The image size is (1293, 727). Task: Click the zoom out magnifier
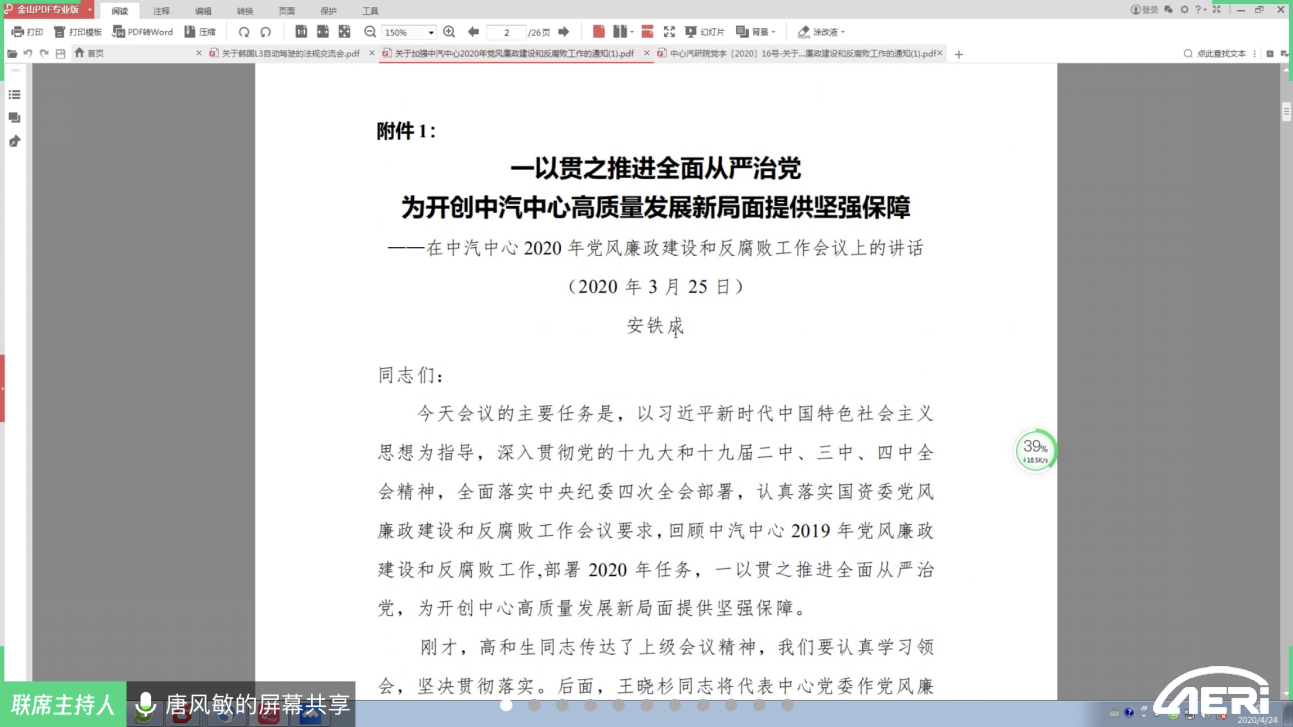pyautogui.click(x=370, y=32)
